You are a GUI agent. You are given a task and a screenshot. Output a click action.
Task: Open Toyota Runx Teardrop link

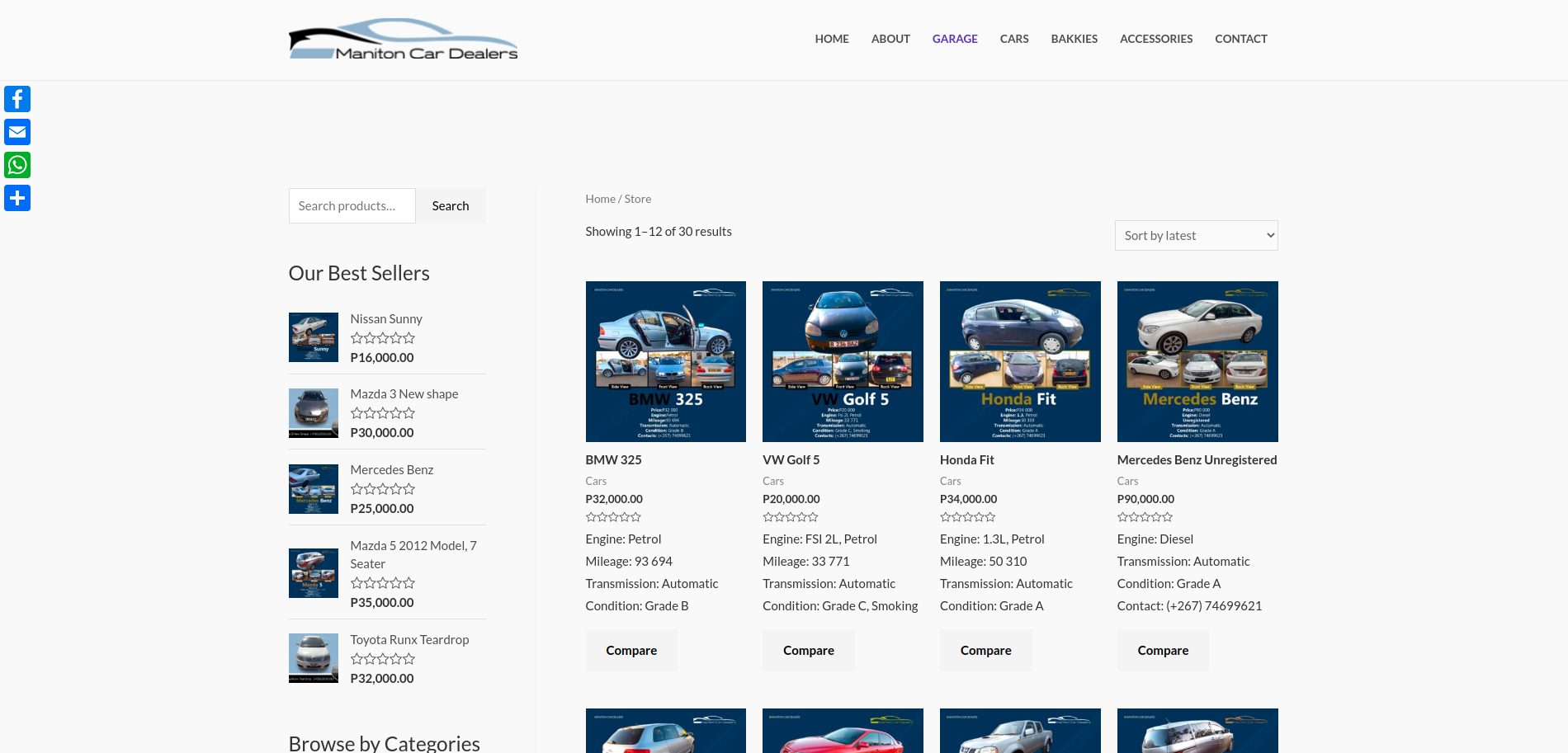[x=409, y=640]
